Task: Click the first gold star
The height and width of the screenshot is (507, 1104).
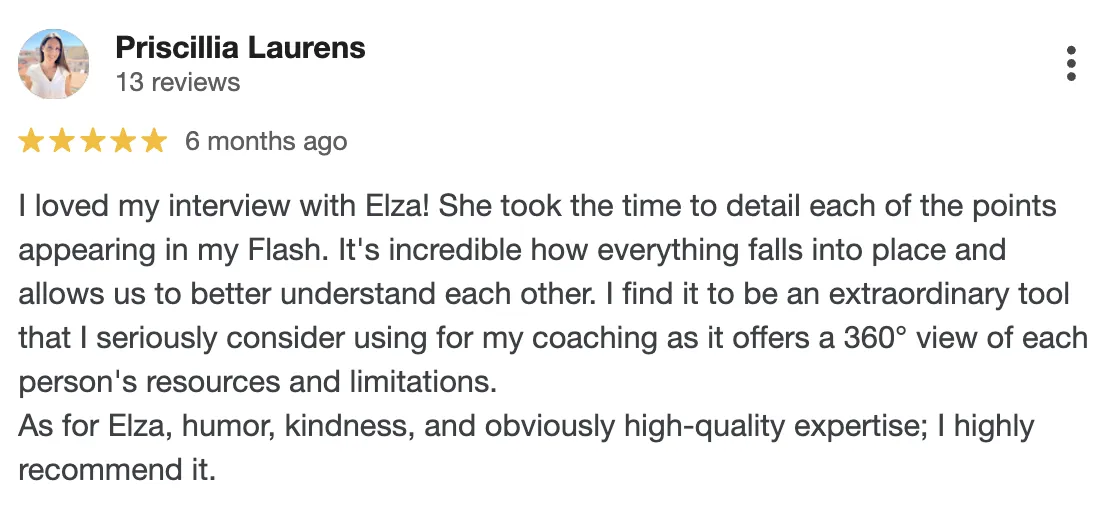Action: [x=31, y=141]
